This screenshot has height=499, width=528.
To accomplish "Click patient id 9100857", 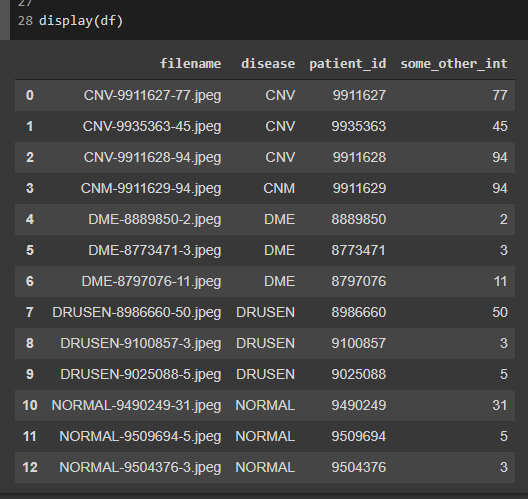I will [x=359, y=343].
